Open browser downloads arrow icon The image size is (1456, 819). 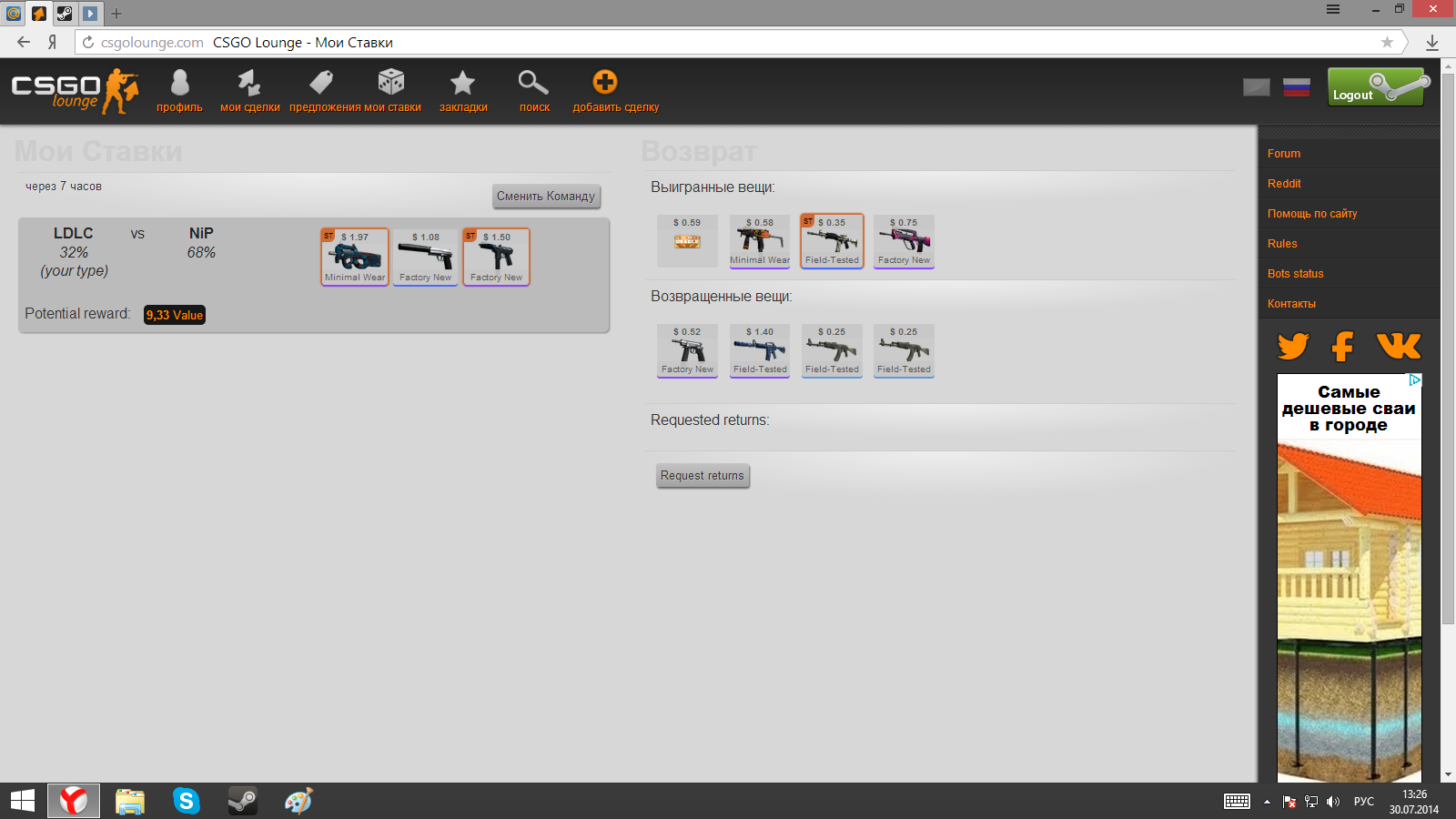click(1432, 42)
